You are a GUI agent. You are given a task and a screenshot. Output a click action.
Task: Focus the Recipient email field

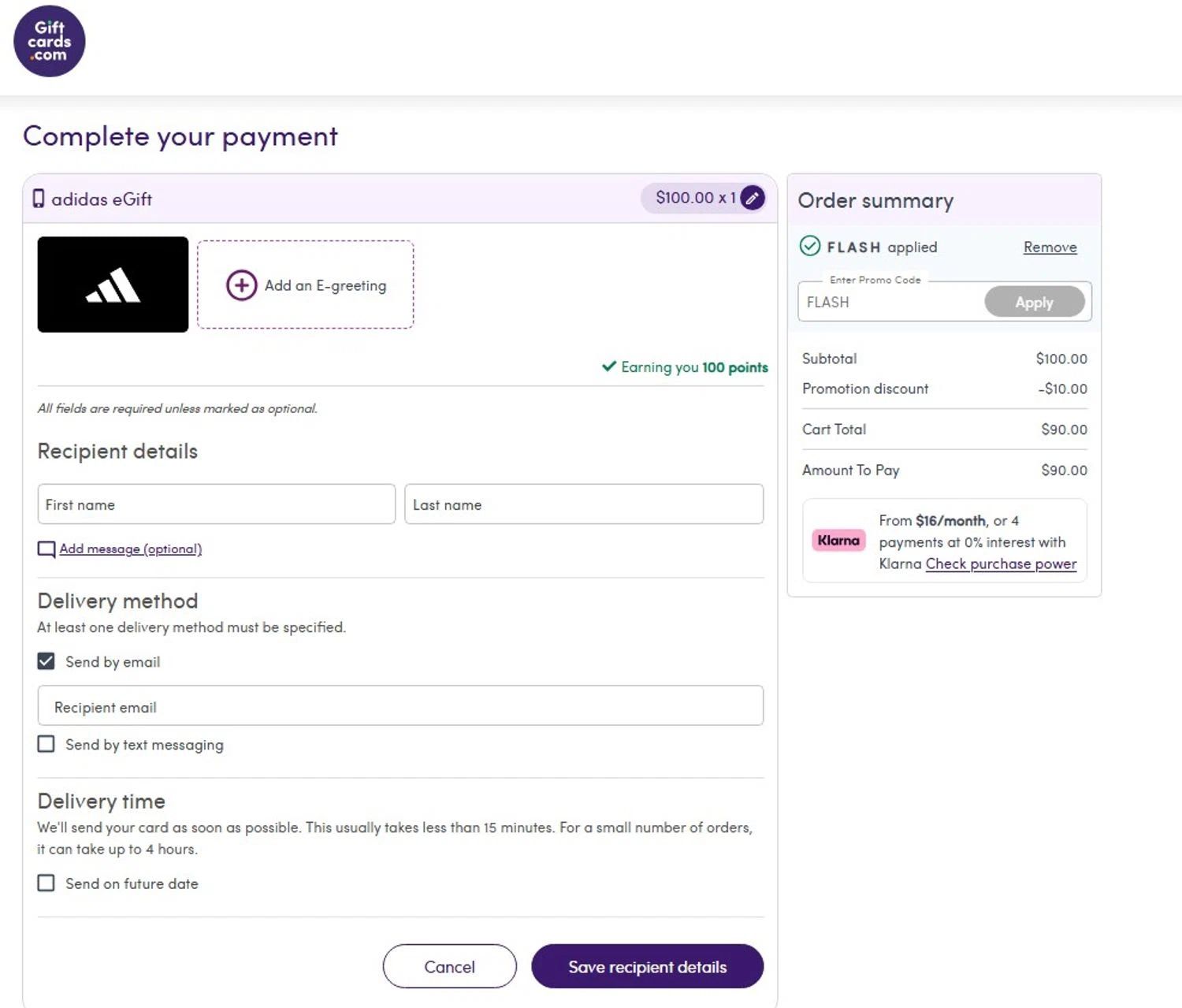[400, 705]
